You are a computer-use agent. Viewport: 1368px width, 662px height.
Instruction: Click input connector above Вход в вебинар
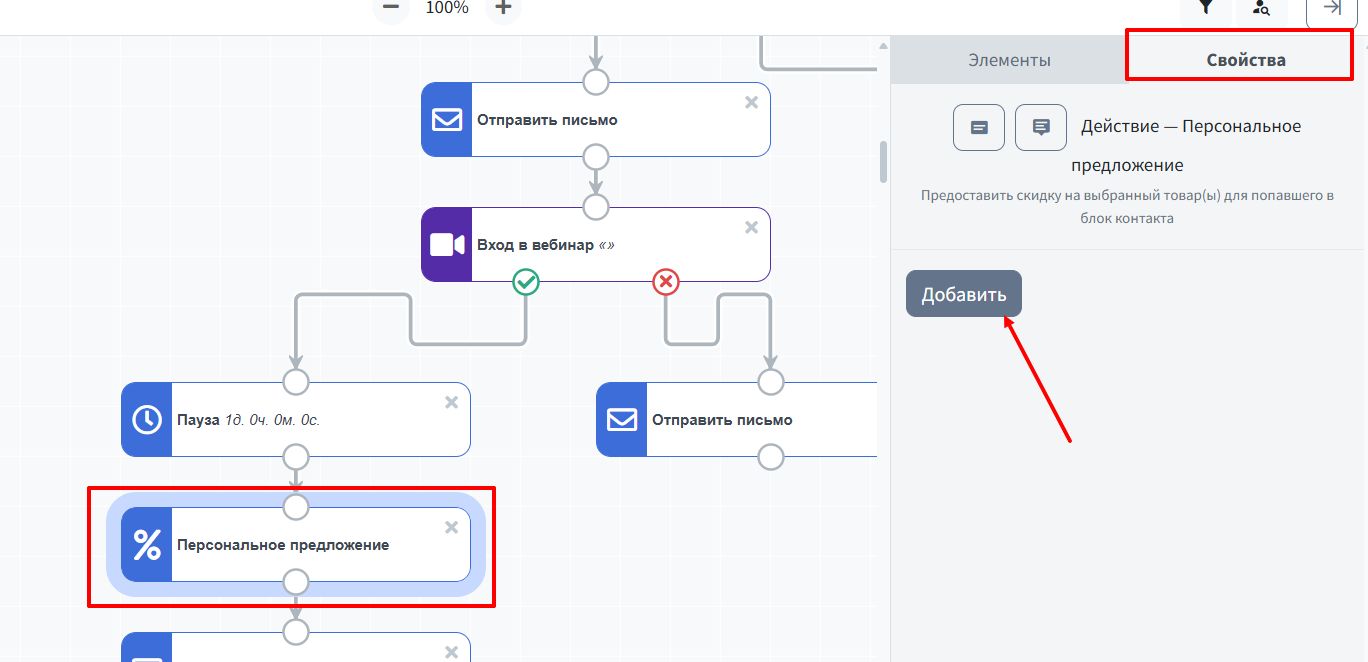click(596, 207)
